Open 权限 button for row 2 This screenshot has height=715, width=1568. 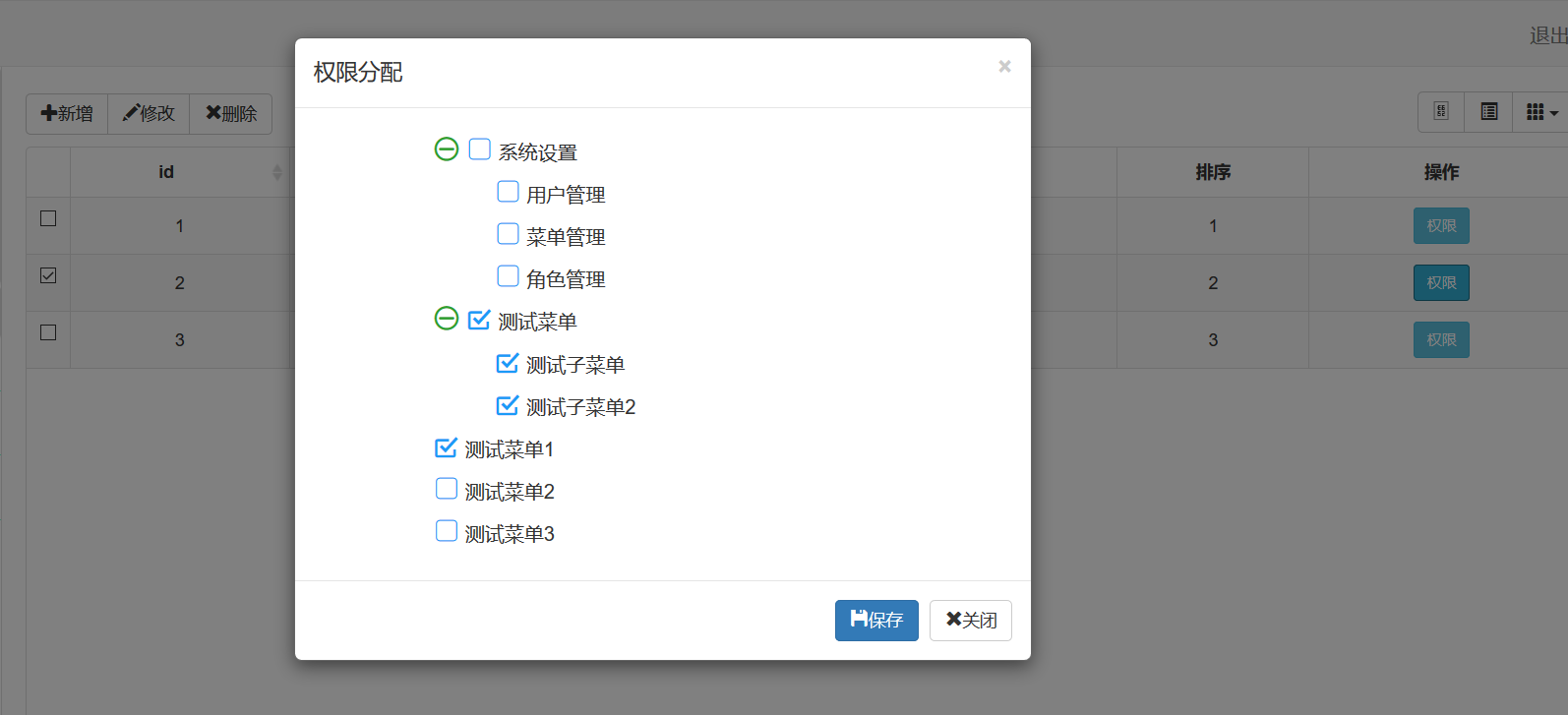(1441, 282)
